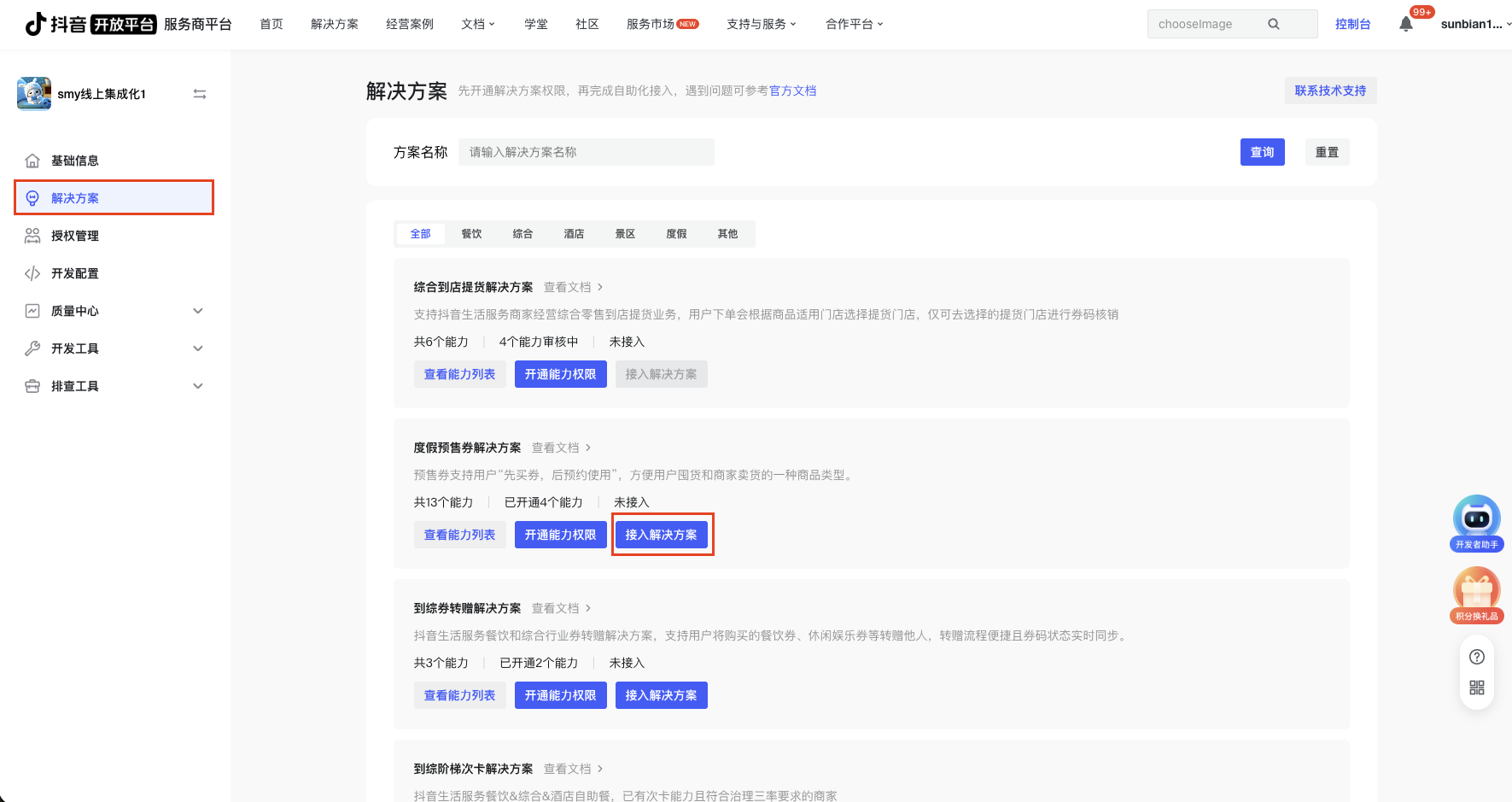Click the search magnifier icon
1512x802 pixels.
pyautogui.click(x=1273, y=24)
